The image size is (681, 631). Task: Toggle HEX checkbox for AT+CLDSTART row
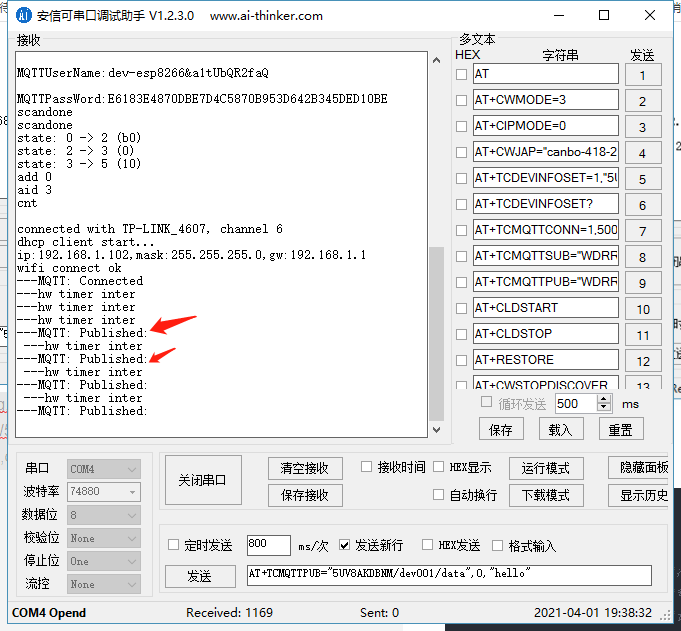pos(461,308)
